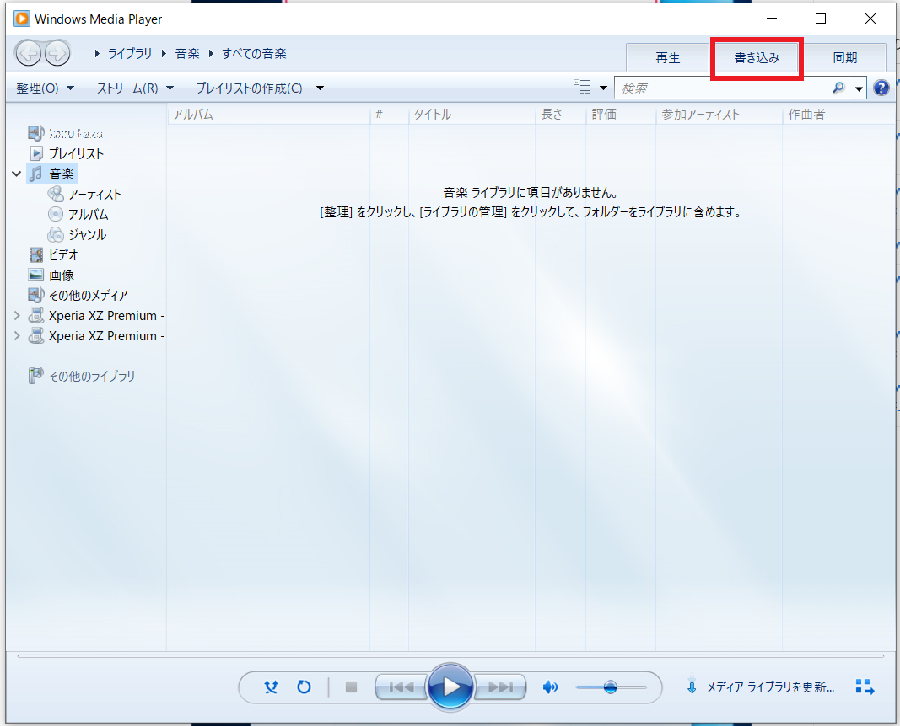Image resolution: width=900 pixels, height=726 pixels.
Task: Click the メディア ライブラリを更新... status text
Action: (x=770, y=686)
